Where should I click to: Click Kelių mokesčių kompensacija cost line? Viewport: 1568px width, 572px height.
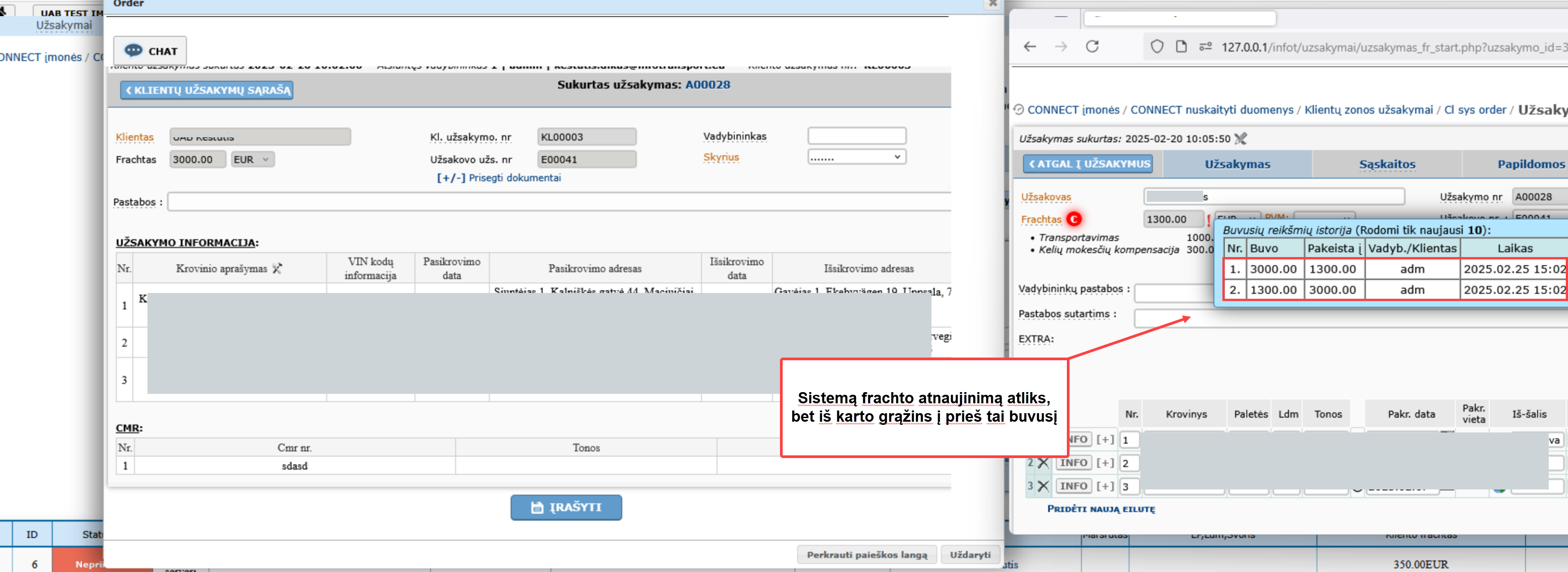[1109, 249]
